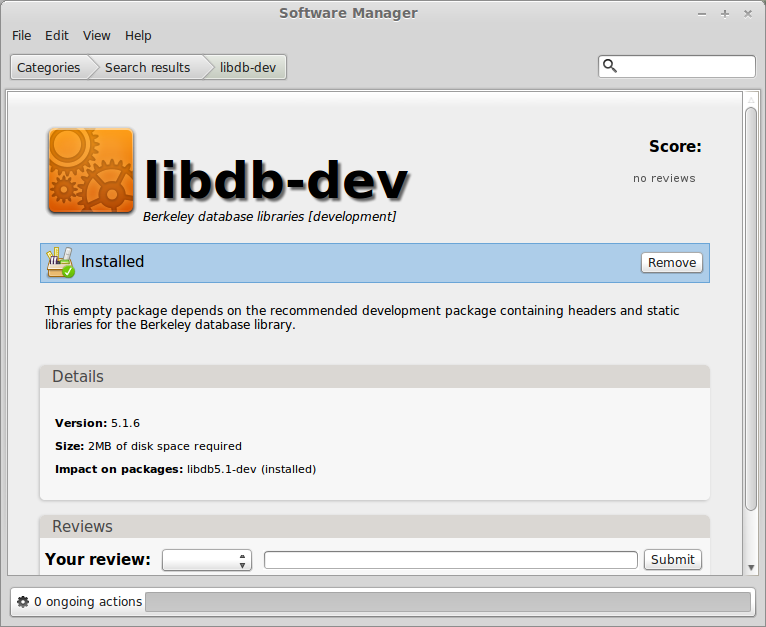Click the ongoing actions progress bar

pyautogui.click(x=447, y=602)
